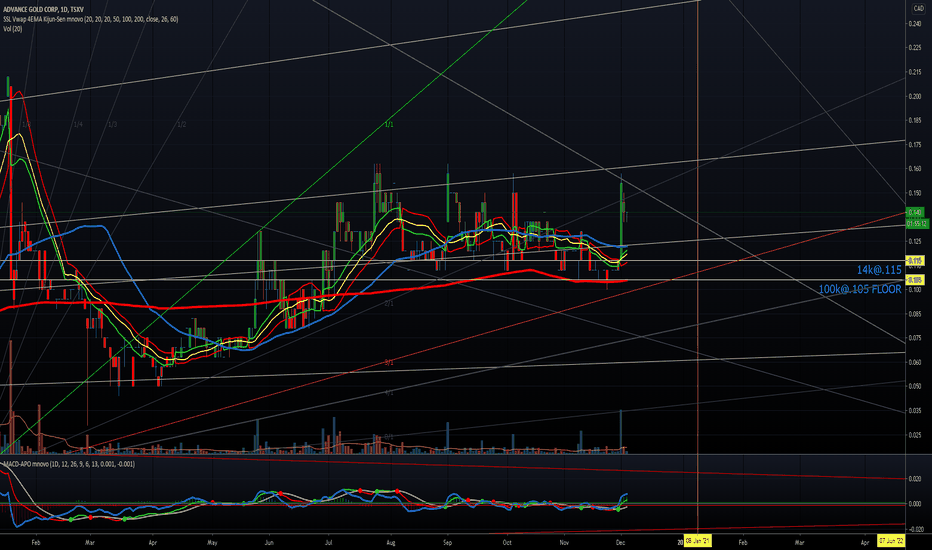Viewport: 932px width, 550px height.
Task: Select the orange vertical line at 08 Jan '21
Action: [697, 268]
